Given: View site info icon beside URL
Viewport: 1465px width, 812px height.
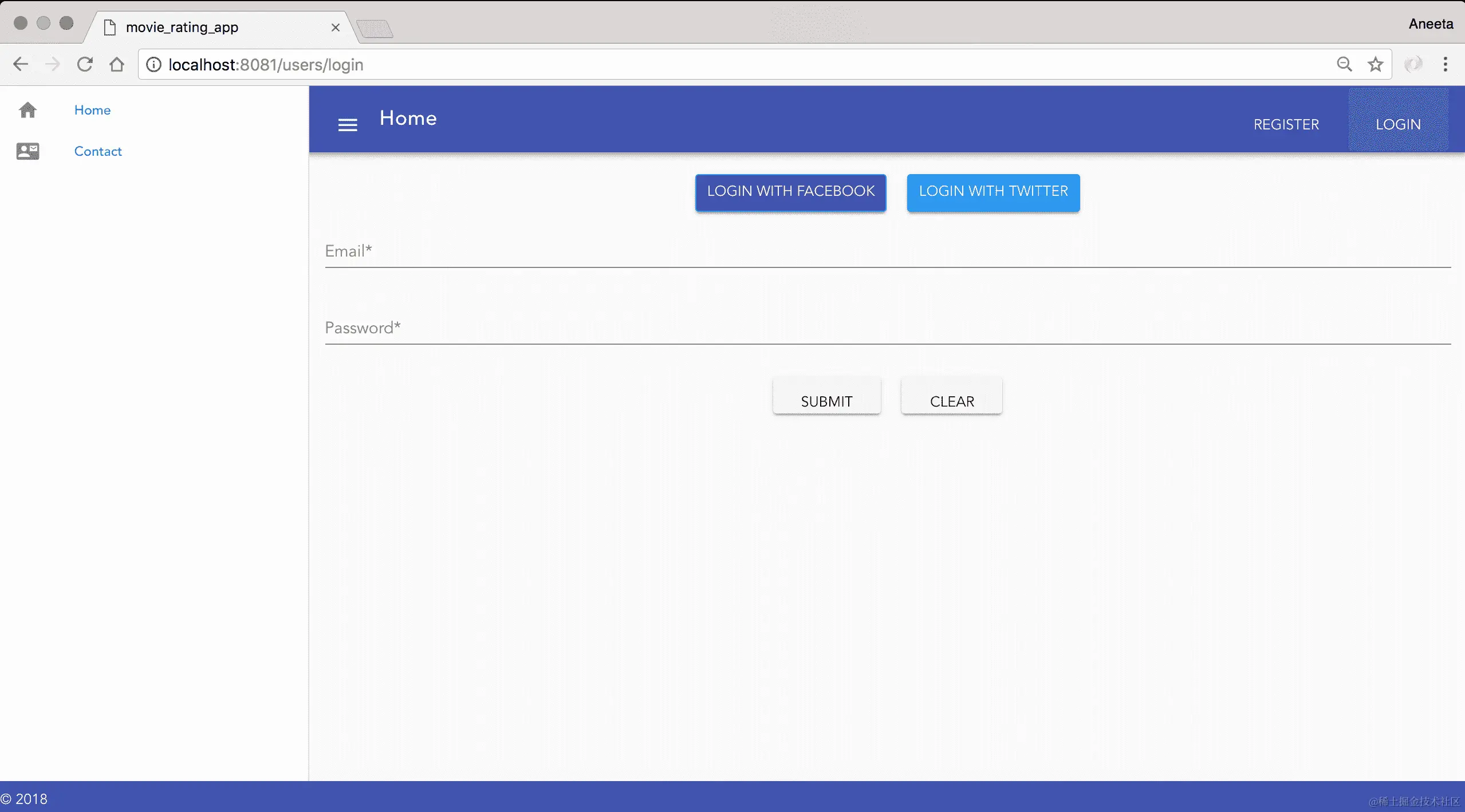Looking at the screenshot, I should [153, 64].
